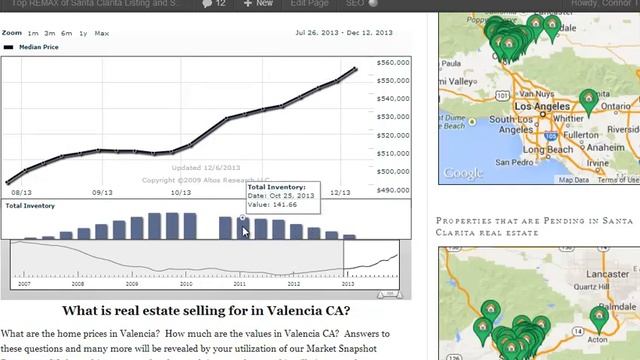This screenshot has width=640, height=360.
Task: Click the 12/13 date axis label
Action: [340, 193]
